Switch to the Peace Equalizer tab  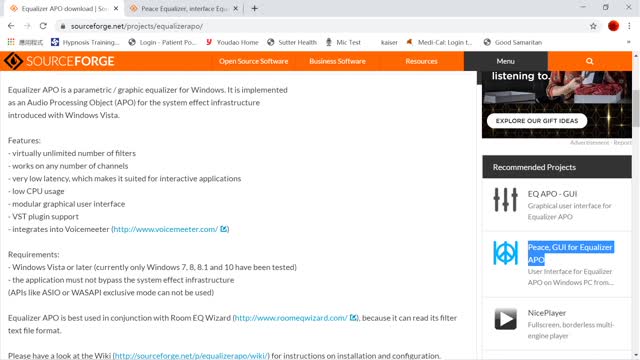(x=184, y=9)
